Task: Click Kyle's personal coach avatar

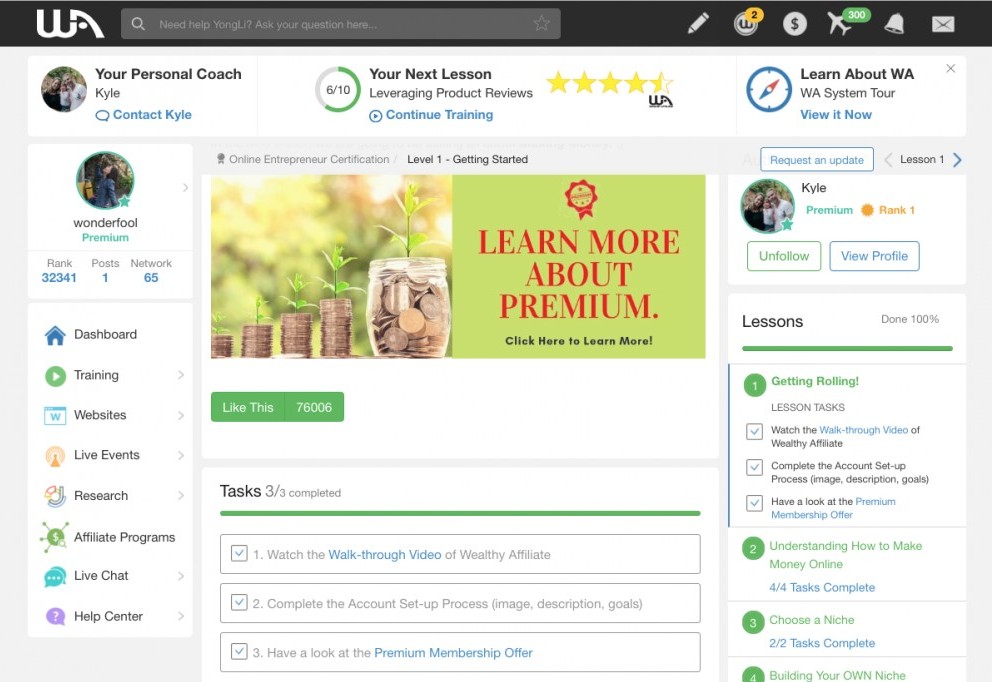Action: point(64,89)
